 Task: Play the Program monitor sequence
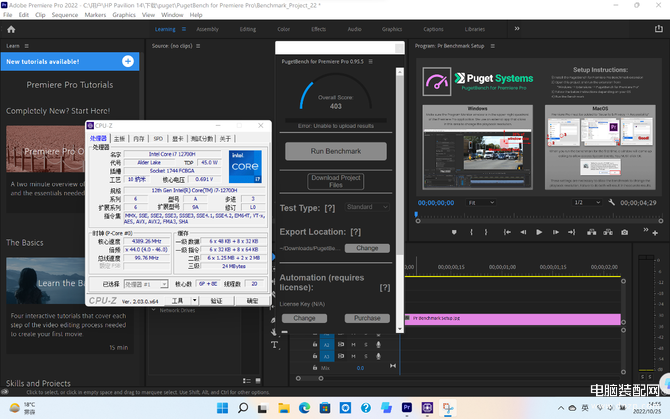point(539,232)
